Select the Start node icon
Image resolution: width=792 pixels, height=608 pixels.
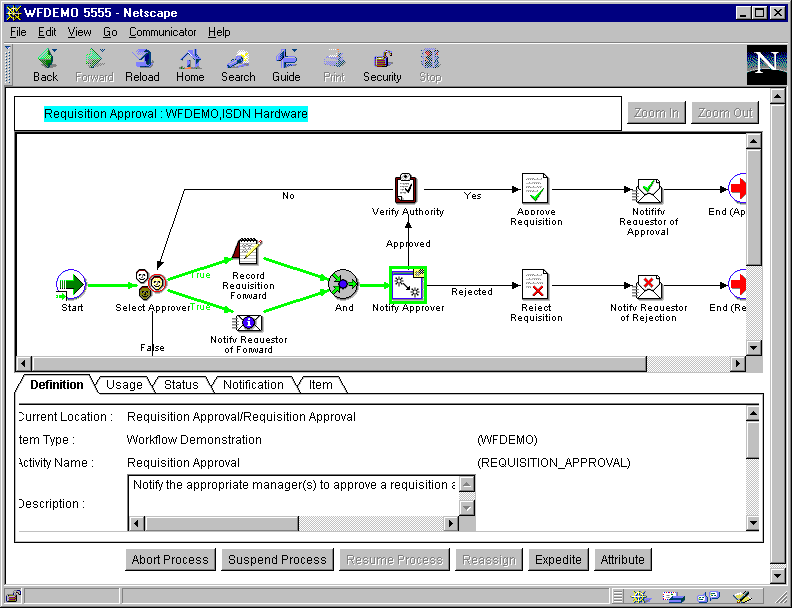point(71,285)
